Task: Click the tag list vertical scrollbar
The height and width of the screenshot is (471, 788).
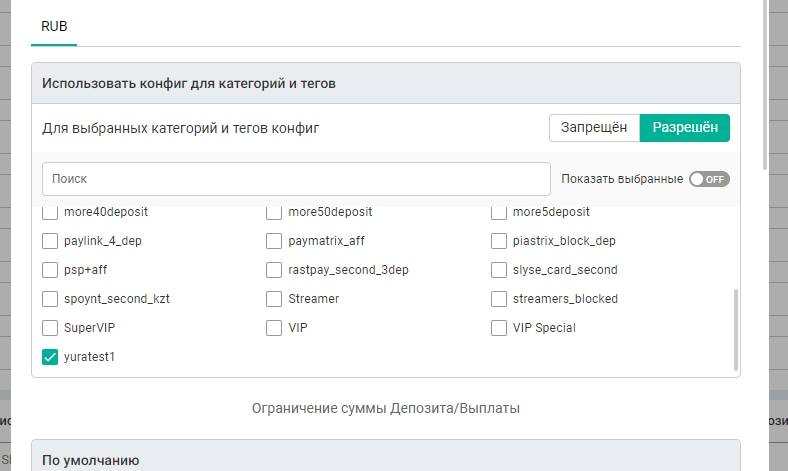Action: [x=736, y=330]
